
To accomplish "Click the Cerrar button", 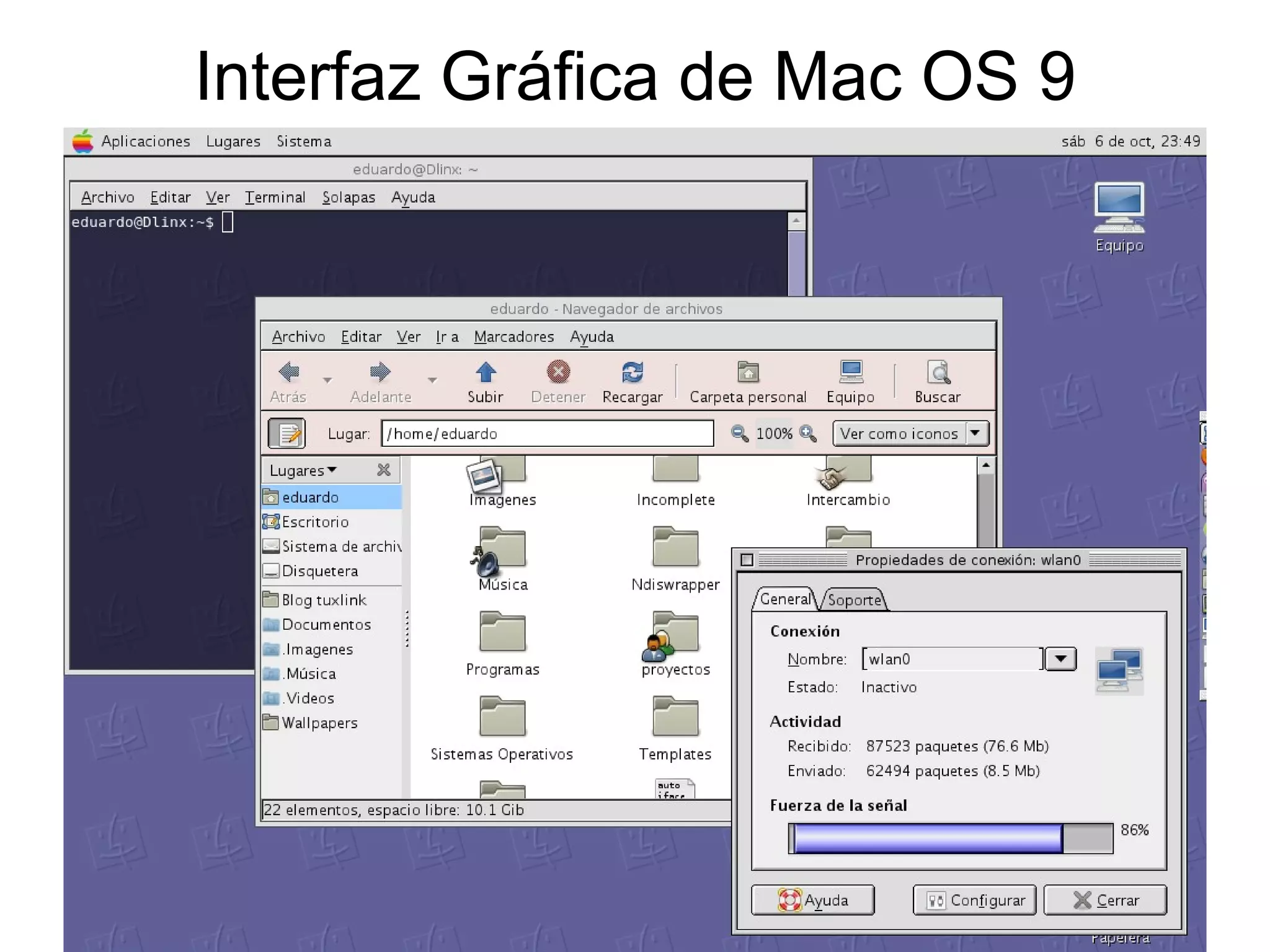I will tap(1105, 900).
